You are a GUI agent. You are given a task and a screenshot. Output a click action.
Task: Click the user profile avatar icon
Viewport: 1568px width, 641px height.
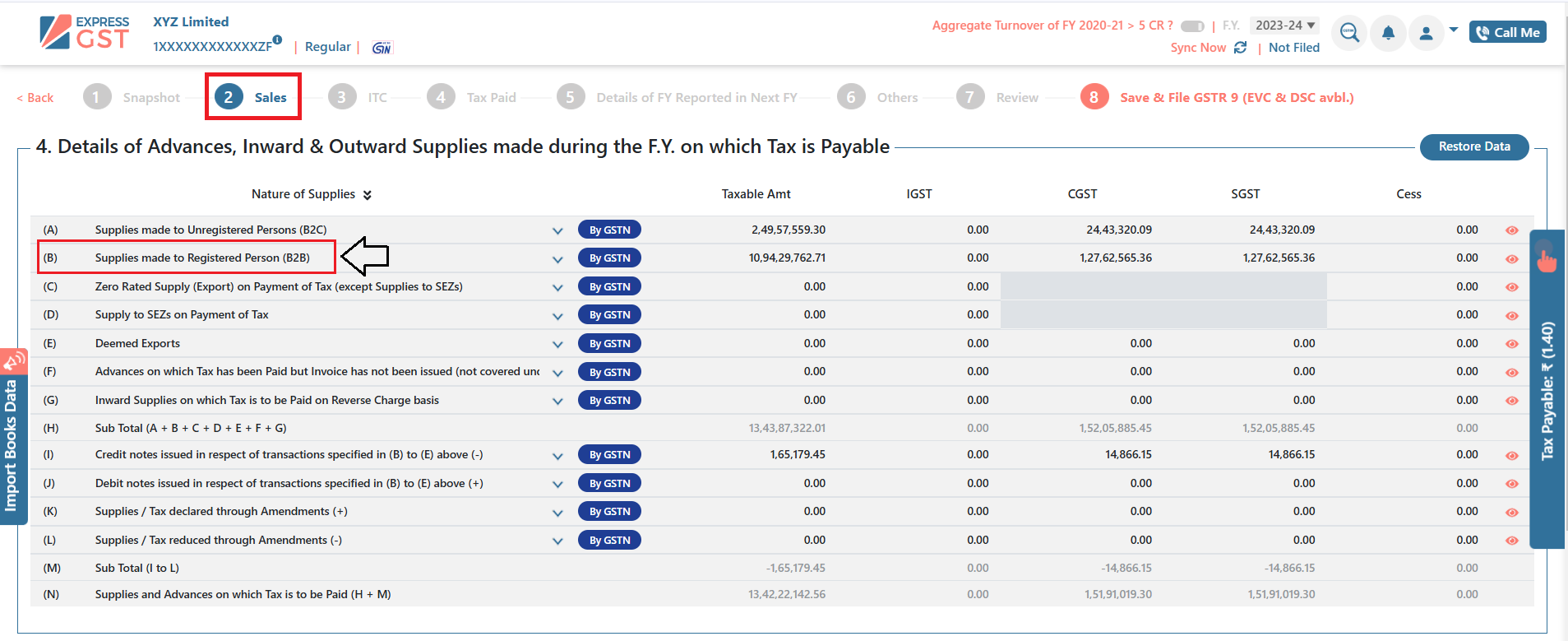click(1427, 33)
